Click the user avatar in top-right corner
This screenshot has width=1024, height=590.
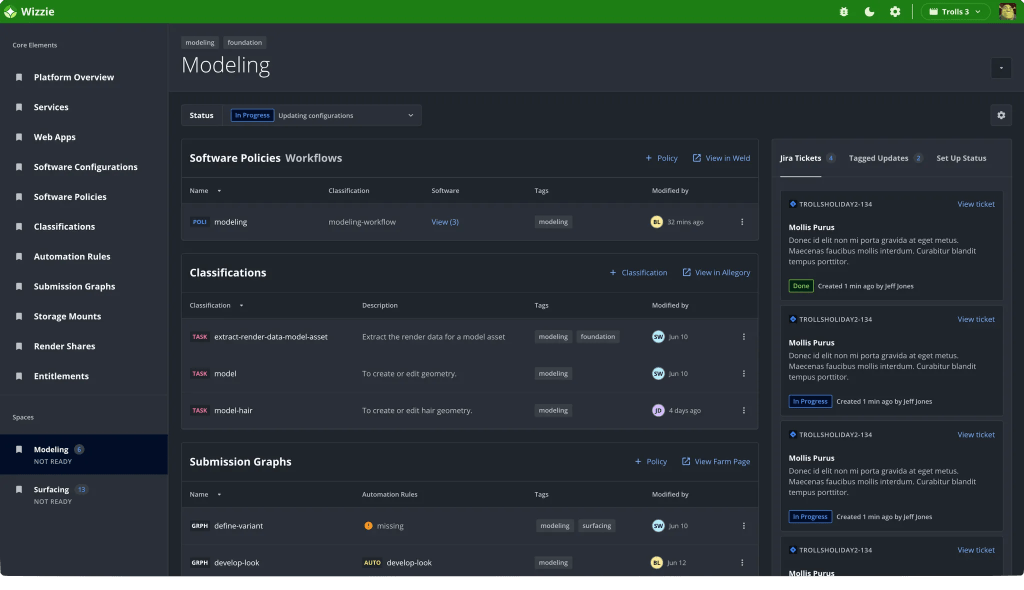tap(1007, 12)
